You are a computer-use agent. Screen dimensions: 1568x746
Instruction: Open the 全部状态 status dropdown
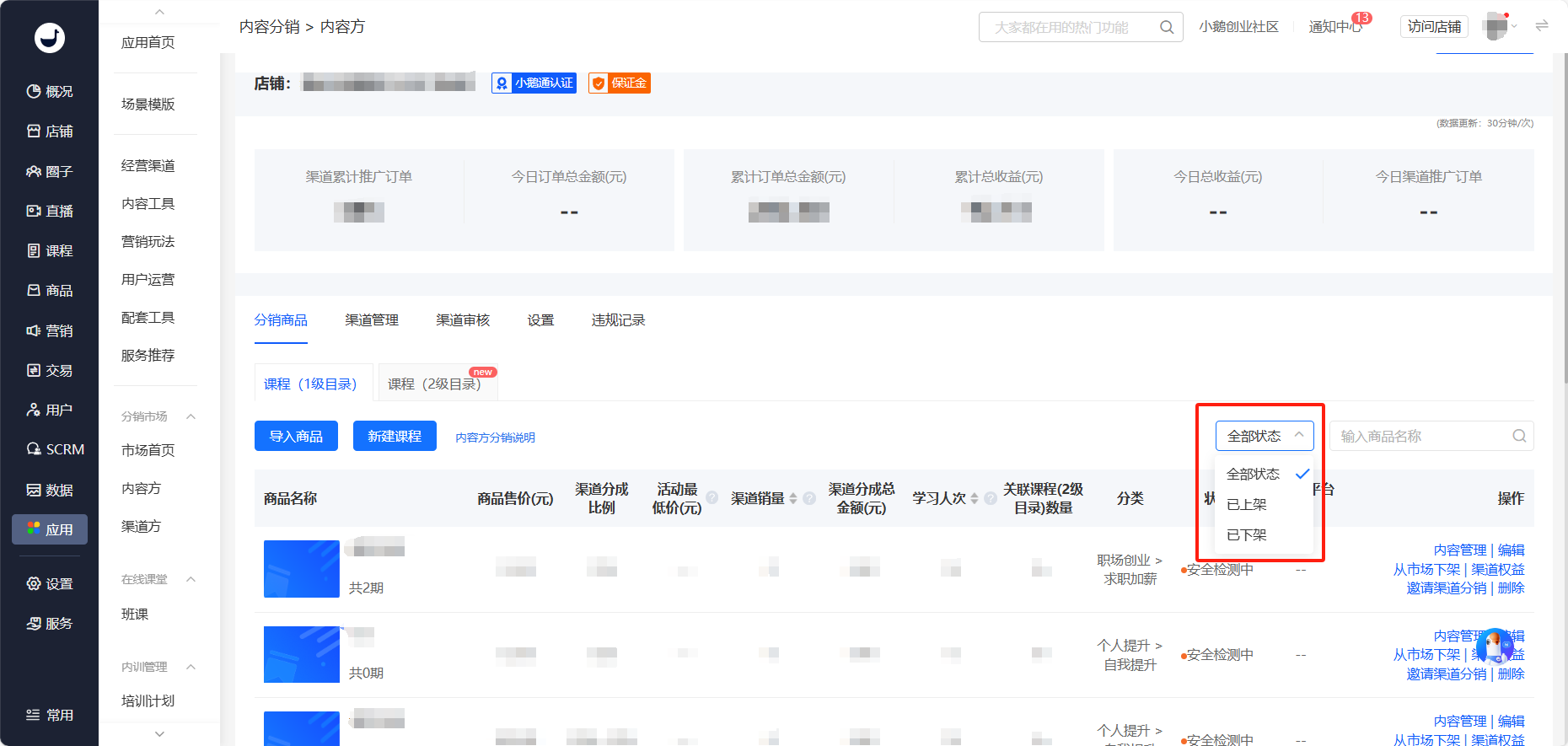click(1265, 436)
